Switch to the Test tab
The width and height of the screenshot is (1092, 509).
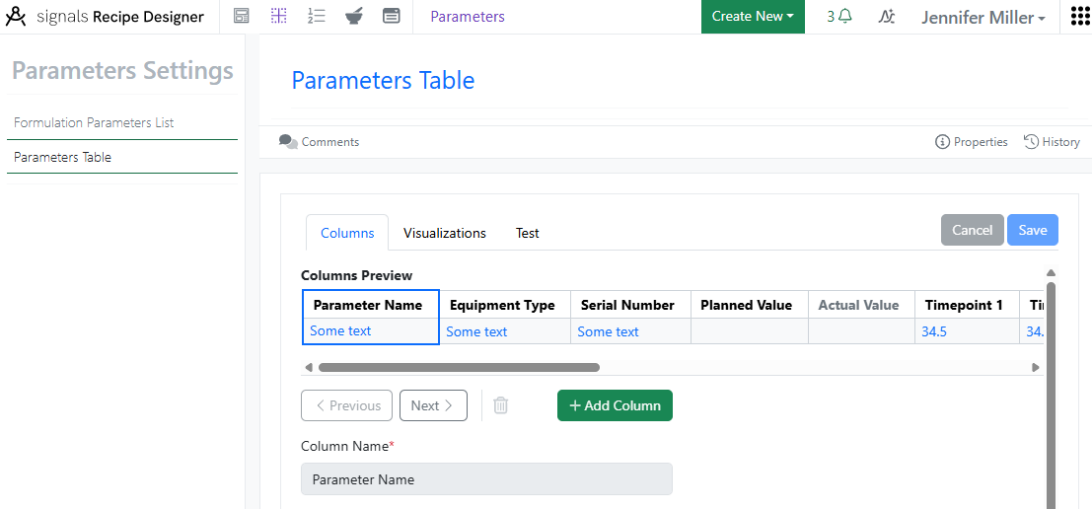[527, 233]
